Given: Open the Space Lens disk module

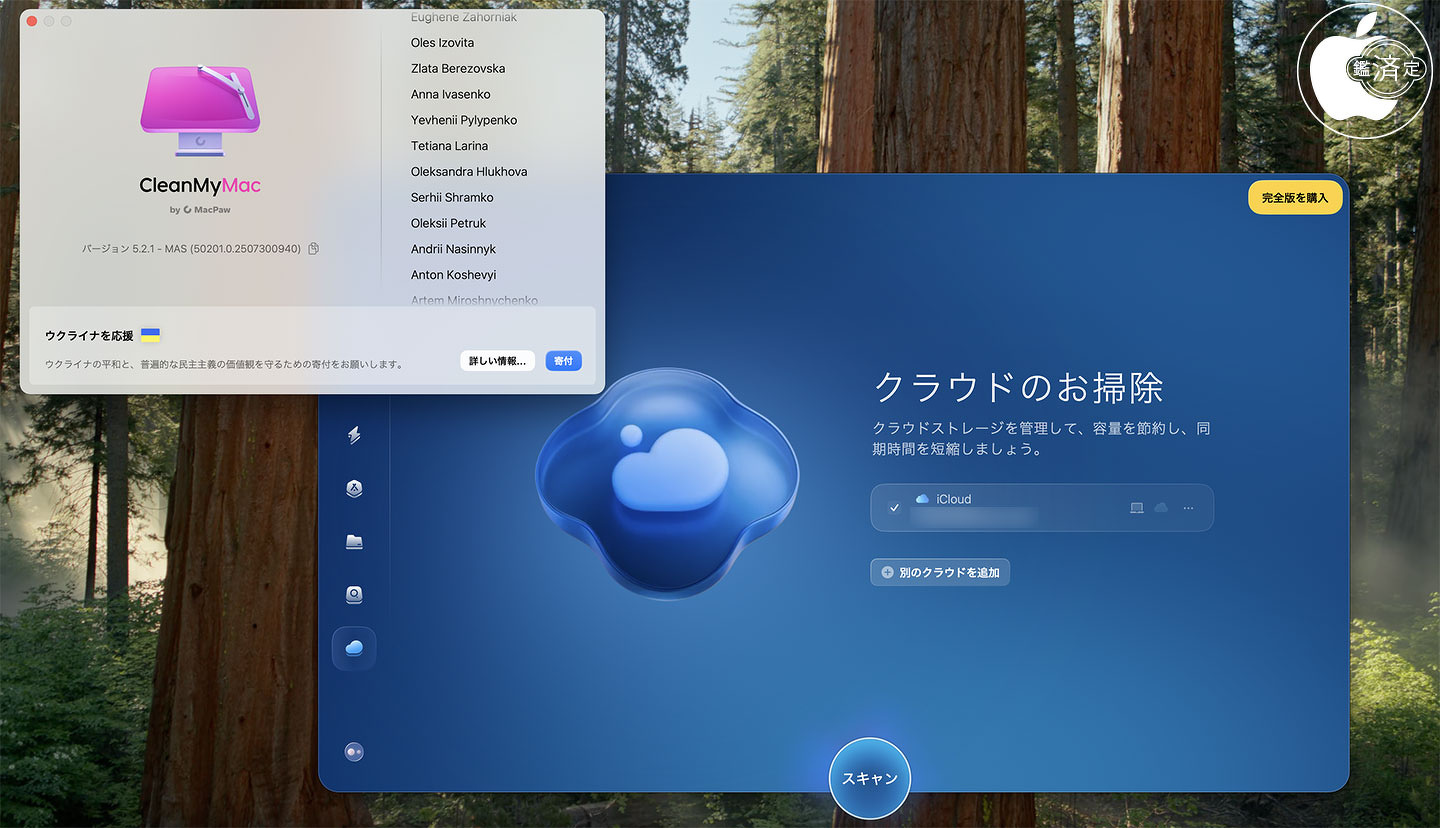Looking at the screenshot, I should tap(354, 594).
